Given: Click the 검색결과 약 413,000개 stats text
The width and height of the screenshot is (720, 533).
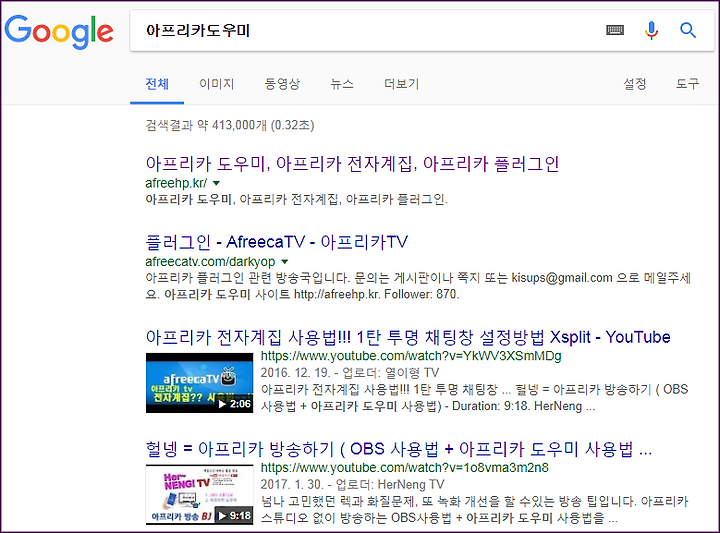Looking at the screenshot, I should 230,125.
